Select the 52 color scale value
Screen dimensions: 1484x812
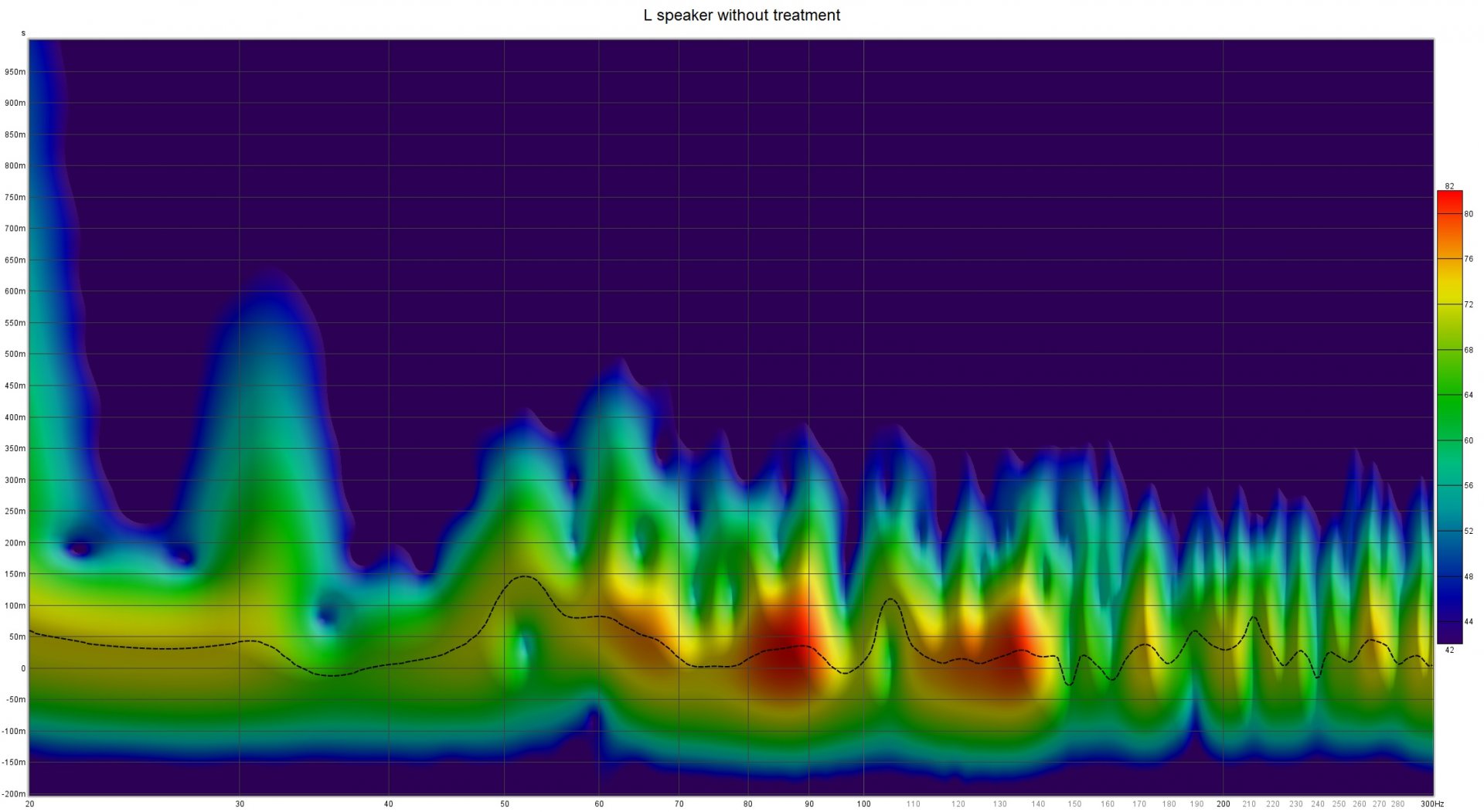[x=1469, y=532]
